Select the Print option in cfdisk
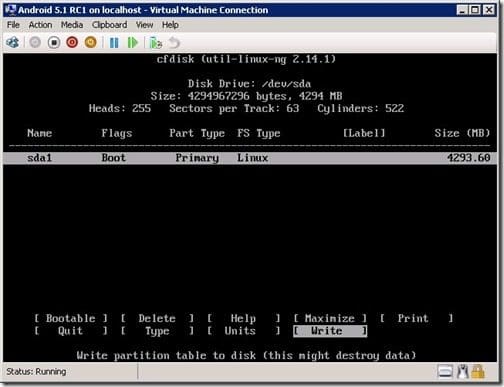 coord(416,318)
